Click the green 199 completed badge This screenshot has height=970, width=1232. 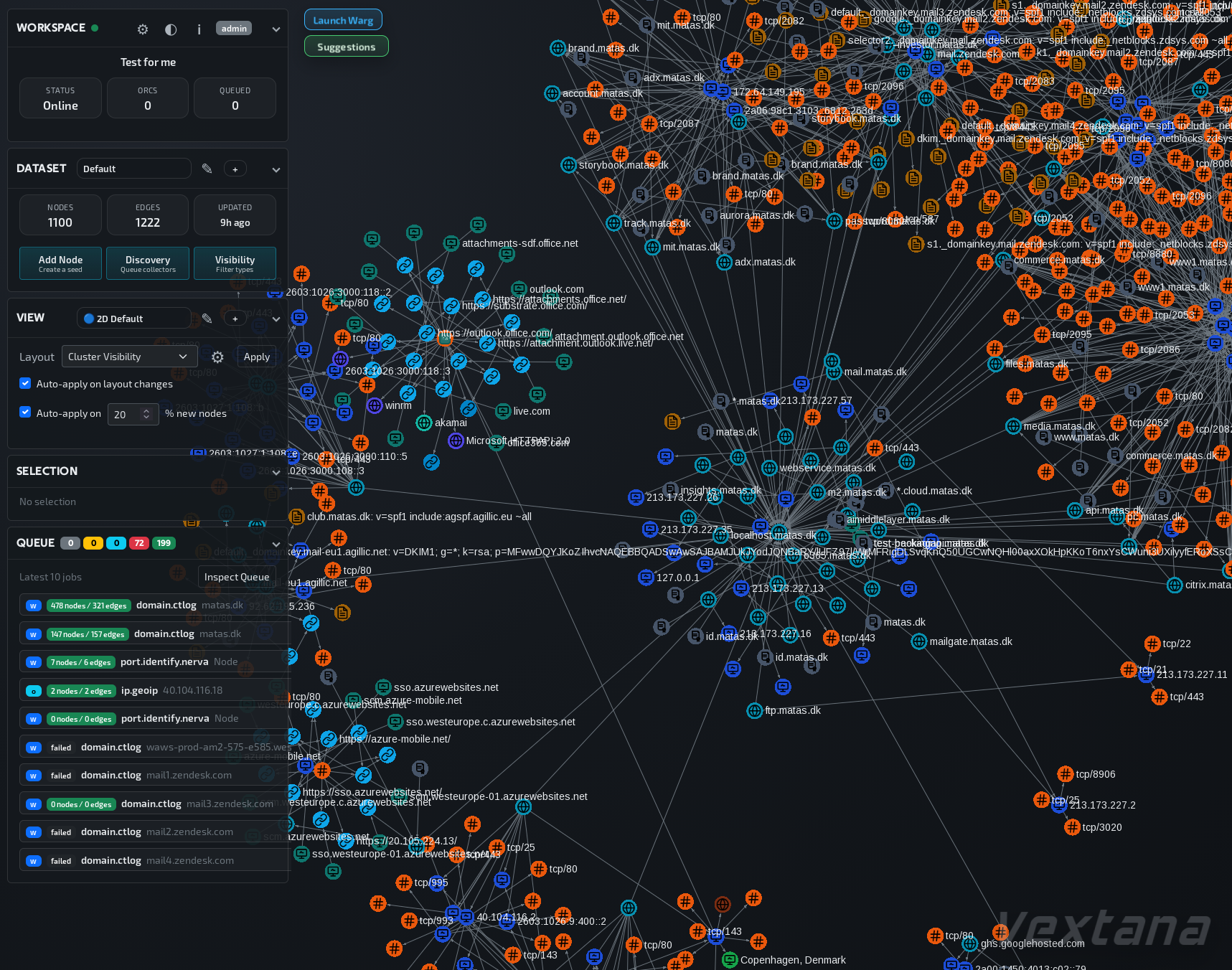164,543
